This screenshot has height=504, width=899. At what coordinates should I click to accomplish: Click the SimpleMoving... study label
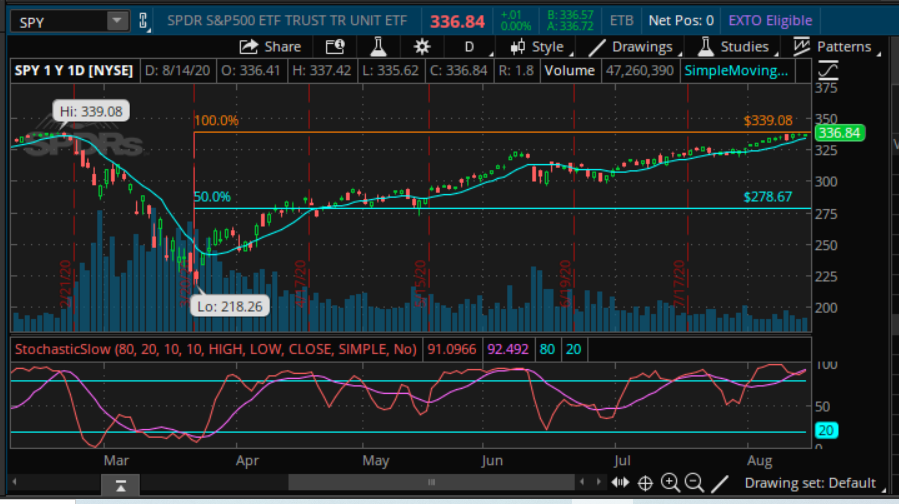tap(736, 71)
